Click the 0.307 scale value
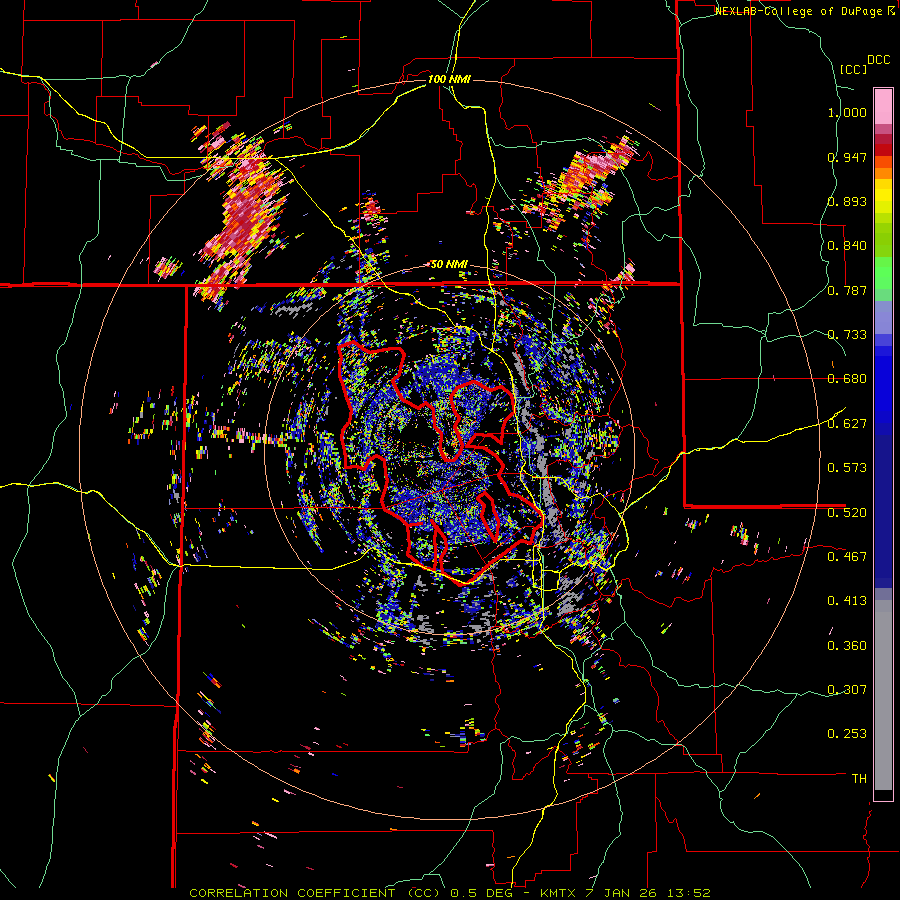Image resolution: width=900 pixels, height=900 pixels. pos(847,690)
